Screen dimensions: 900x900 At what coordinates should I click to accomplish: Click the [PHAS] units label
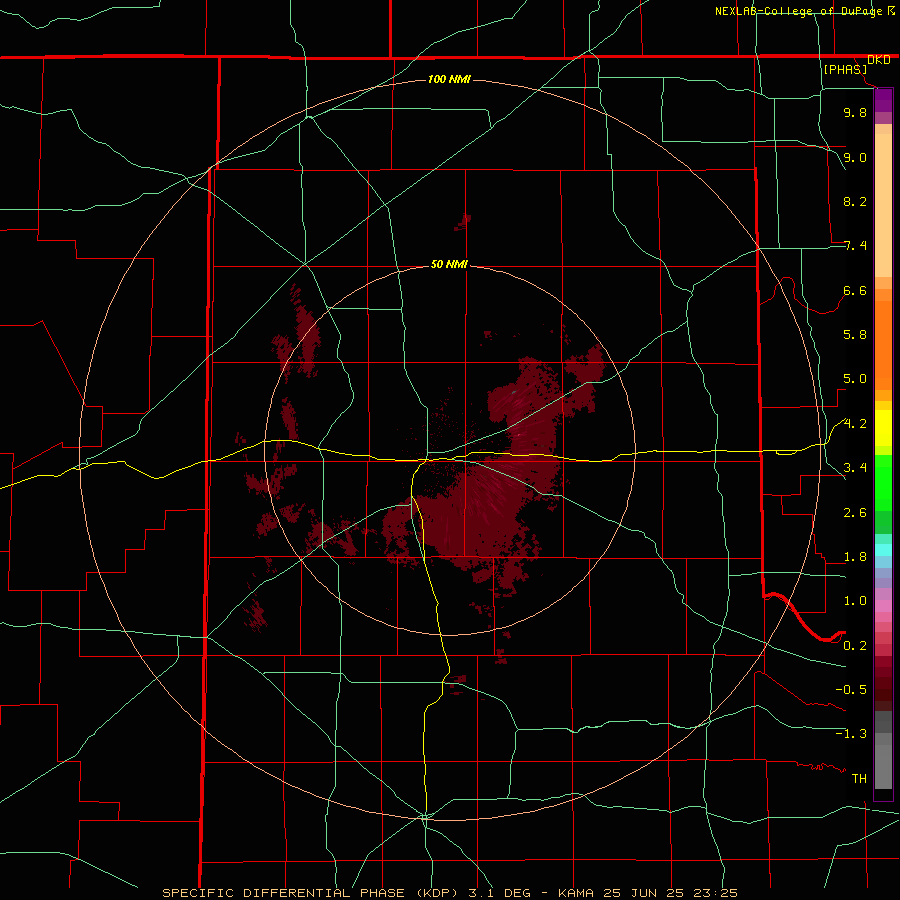[845, 69]
